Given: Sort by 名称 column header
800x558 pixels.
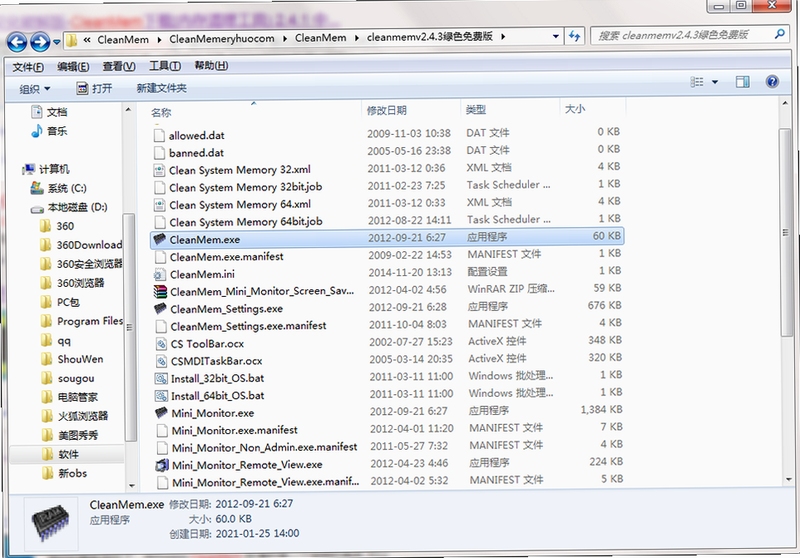Looking at the screenshot, I should (x=161, y=113).
